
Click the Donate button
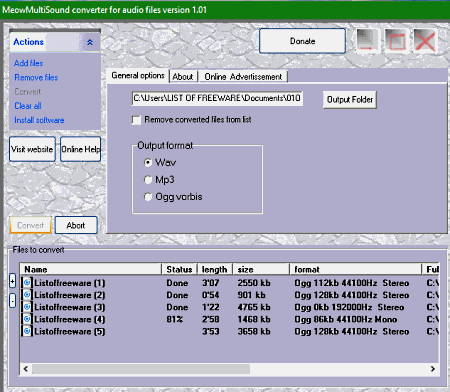tap(302, 41)
